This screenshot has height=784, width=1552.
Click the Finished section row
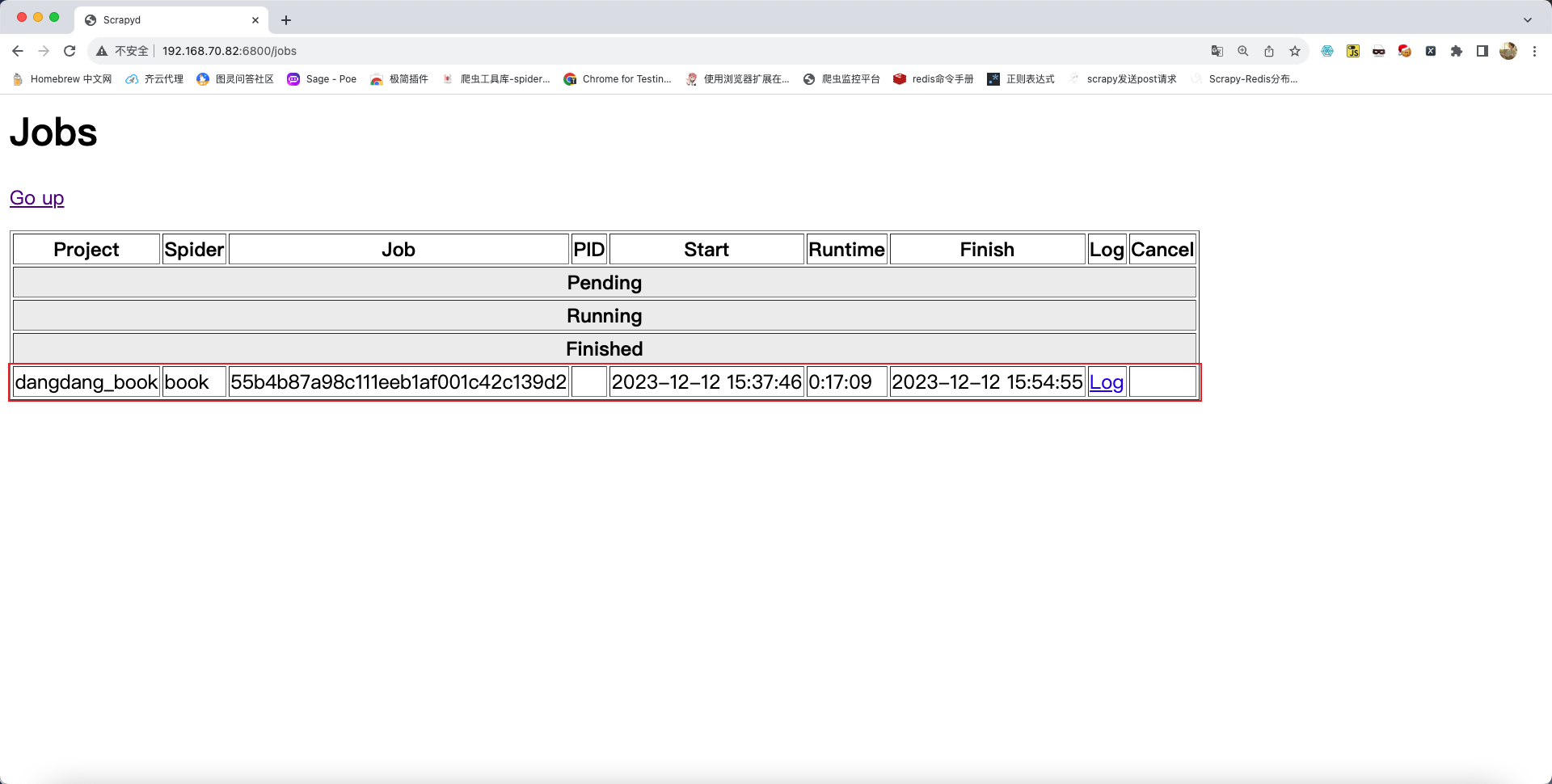(605, 349)
